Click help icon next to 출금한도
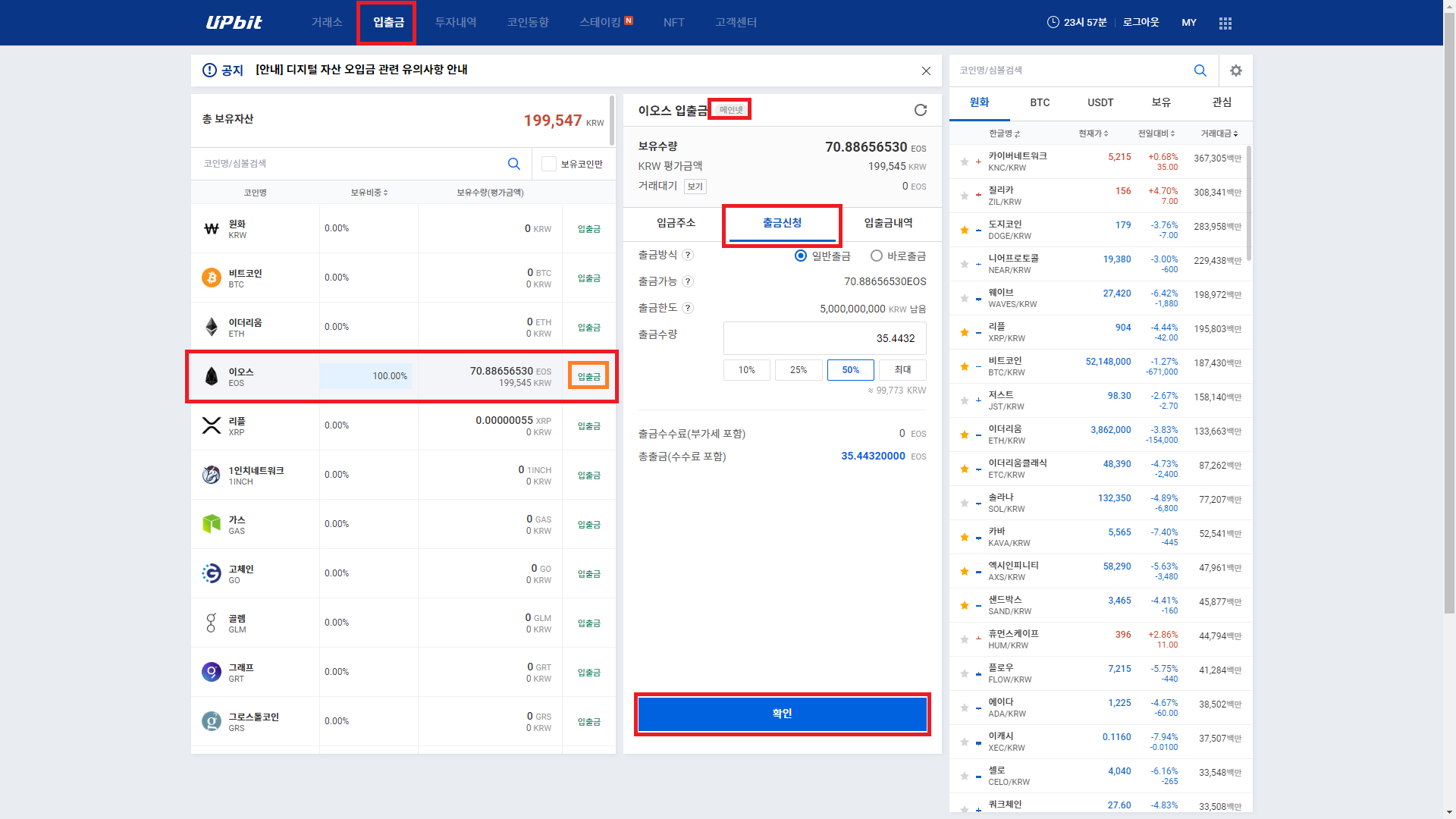Viewport: 1456px width, 819px height. pos(687,308)
